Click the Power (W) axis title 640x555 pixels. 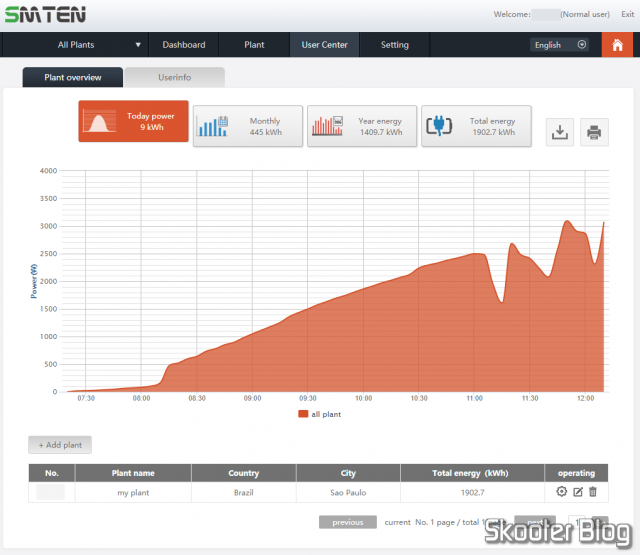coord(34,281)
